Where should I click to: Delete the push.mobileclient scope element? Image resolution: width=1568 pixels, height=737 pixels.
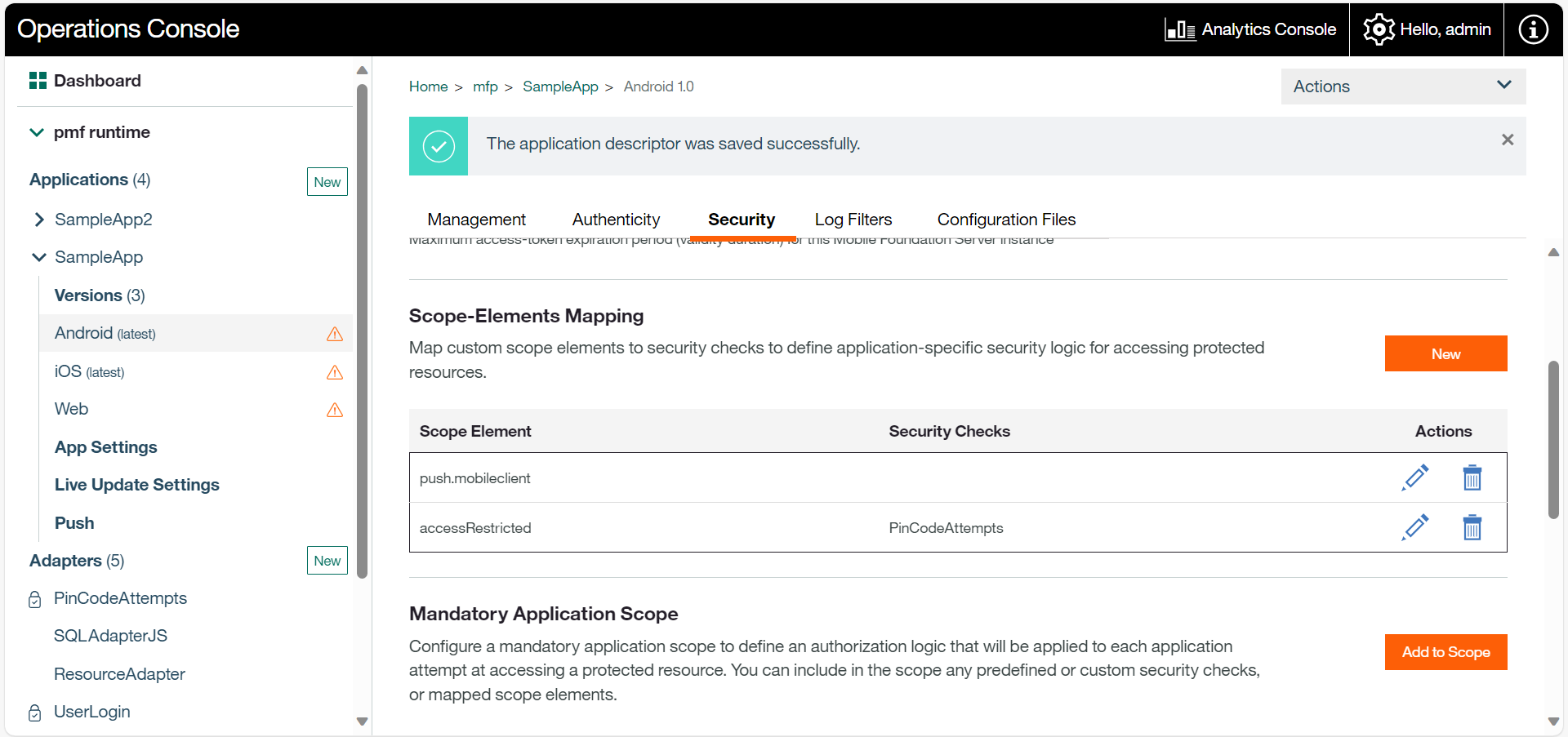pyautogui.click(x=1472, y=477)
